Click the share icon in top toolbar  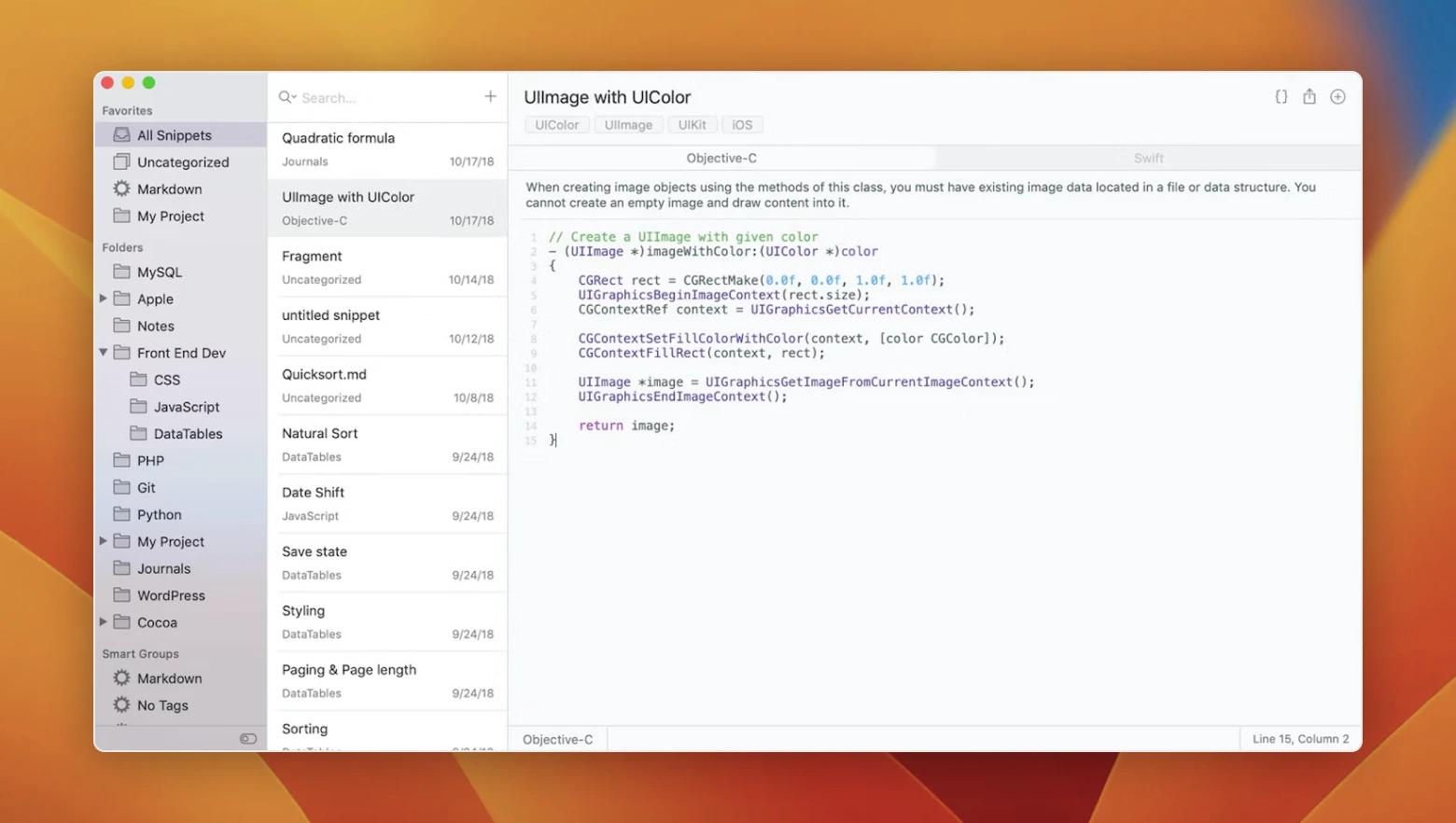coord(1309,97)
